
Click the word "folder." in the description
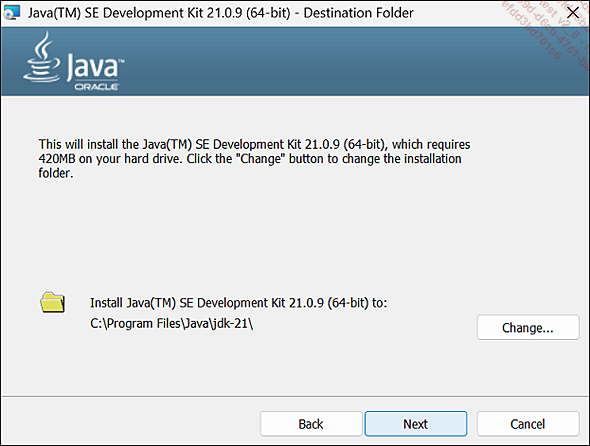click(x=56, y=173)
